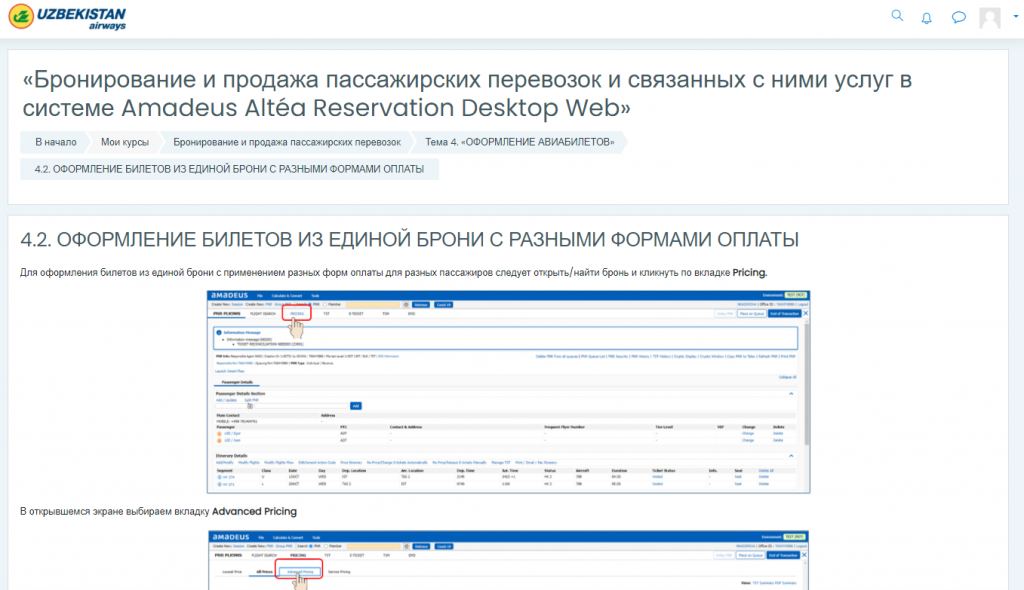The image size is (1024, 590).
Task: Click the blue info icon beside Information Message
Action: (x=219, y=332)
